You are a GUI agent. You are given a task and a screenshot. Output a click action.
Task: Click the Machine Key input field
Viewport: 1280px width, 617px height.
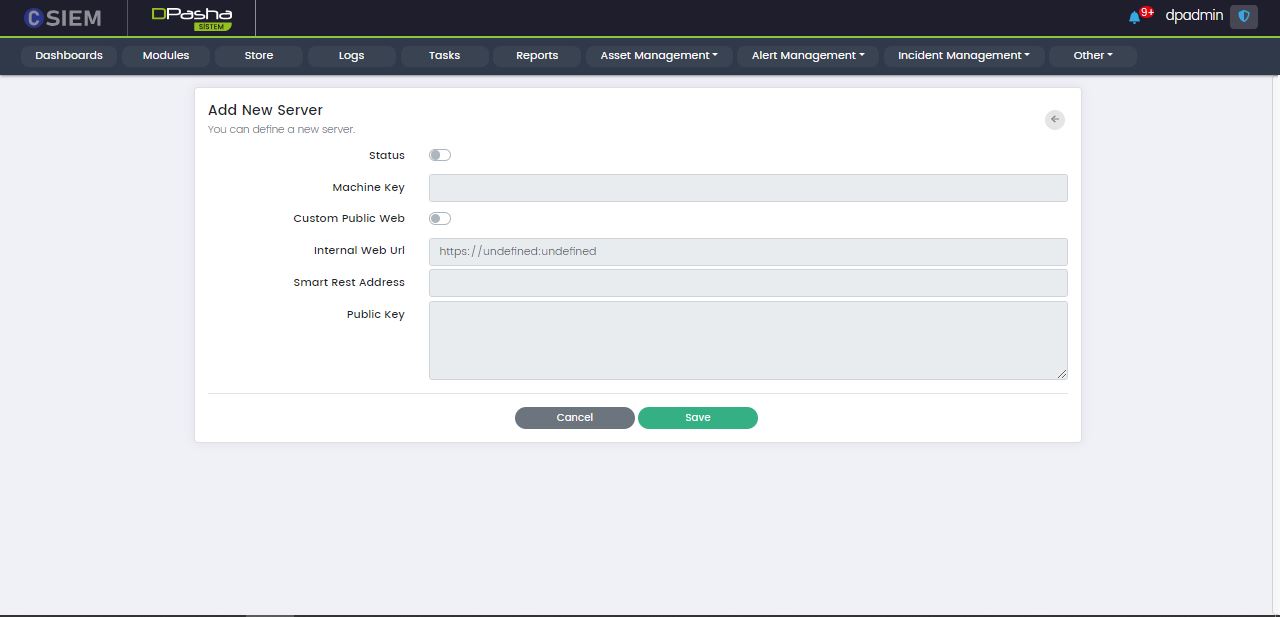[747, 188]
